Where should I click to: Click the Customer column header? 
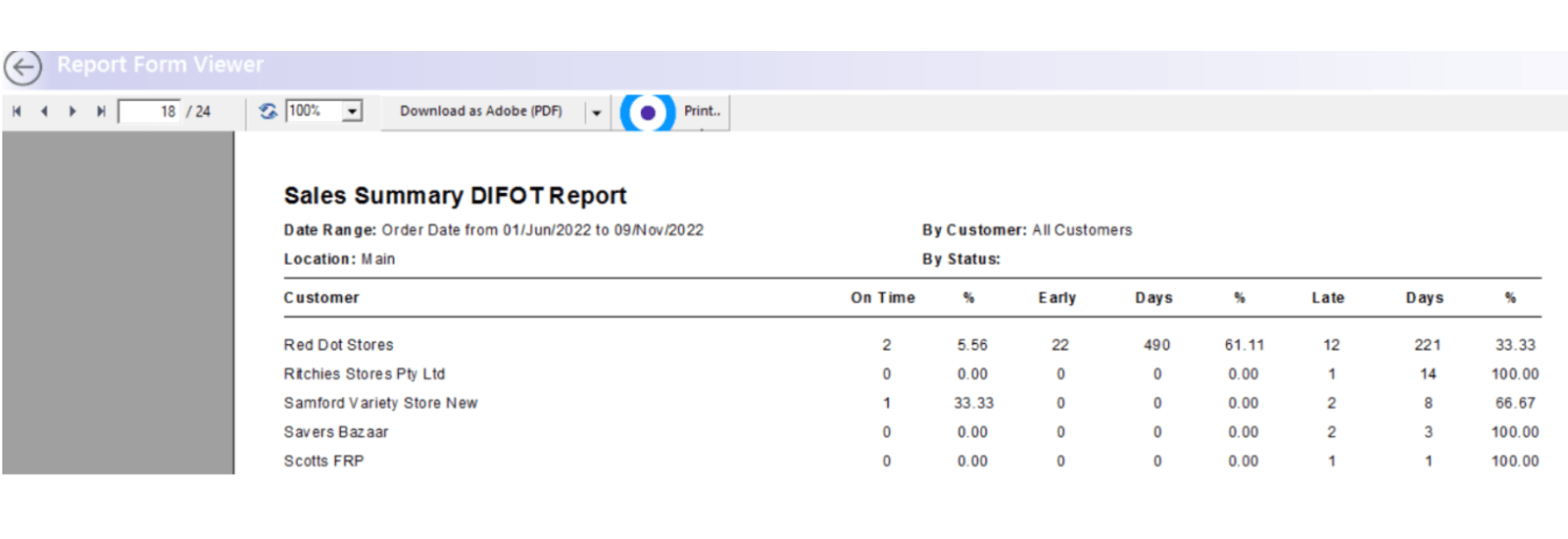coord(321,298)
